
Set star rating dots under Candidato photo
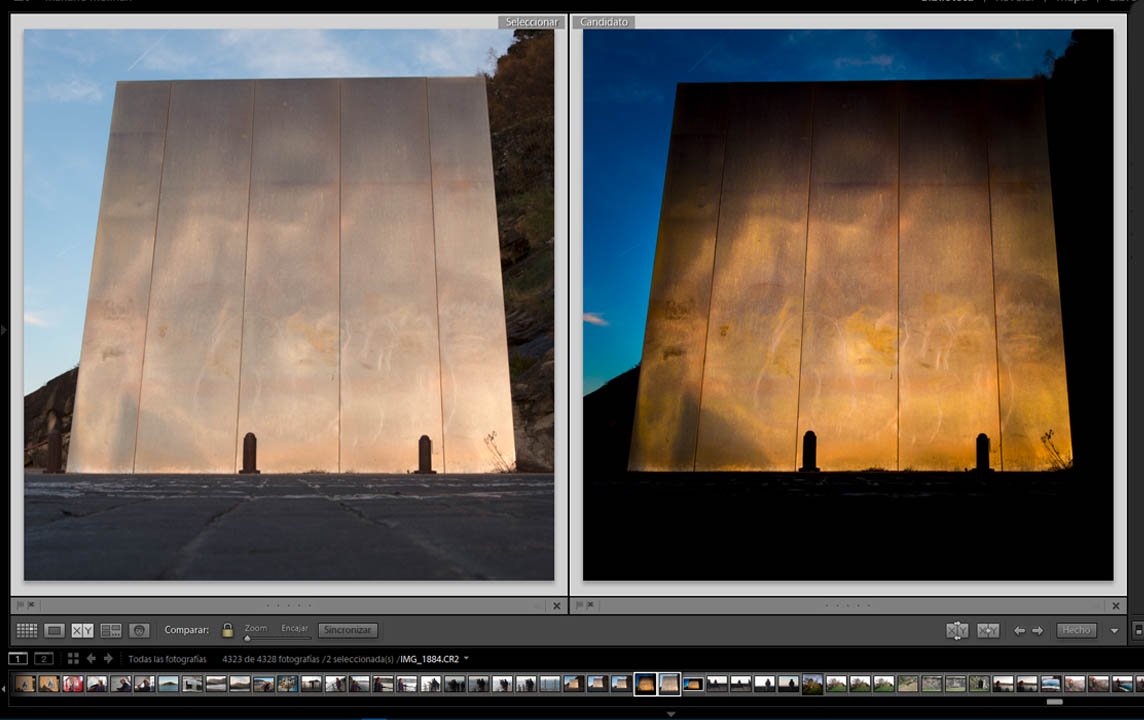(x=848, y=605)
